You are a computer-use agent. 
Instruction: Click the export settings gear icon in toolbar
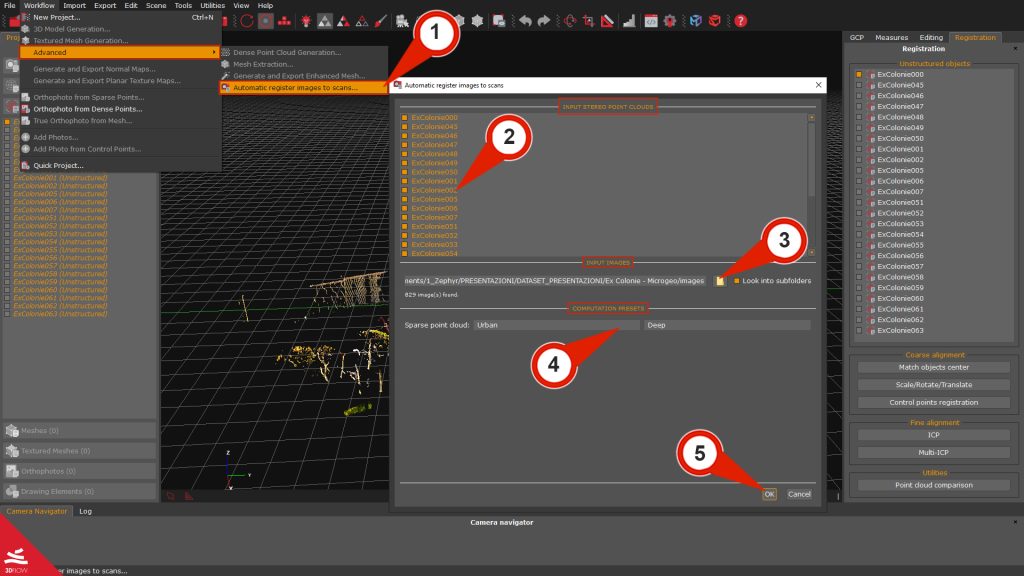(668, 19)
